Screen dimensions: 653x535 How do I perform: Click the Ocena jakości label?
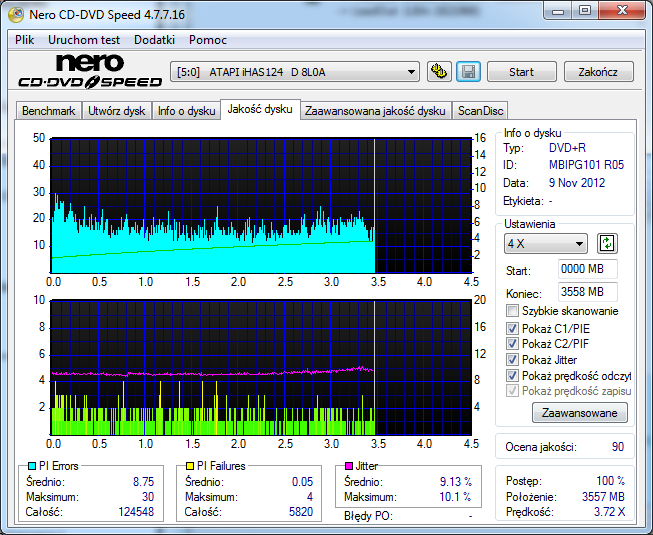(541, 447)
